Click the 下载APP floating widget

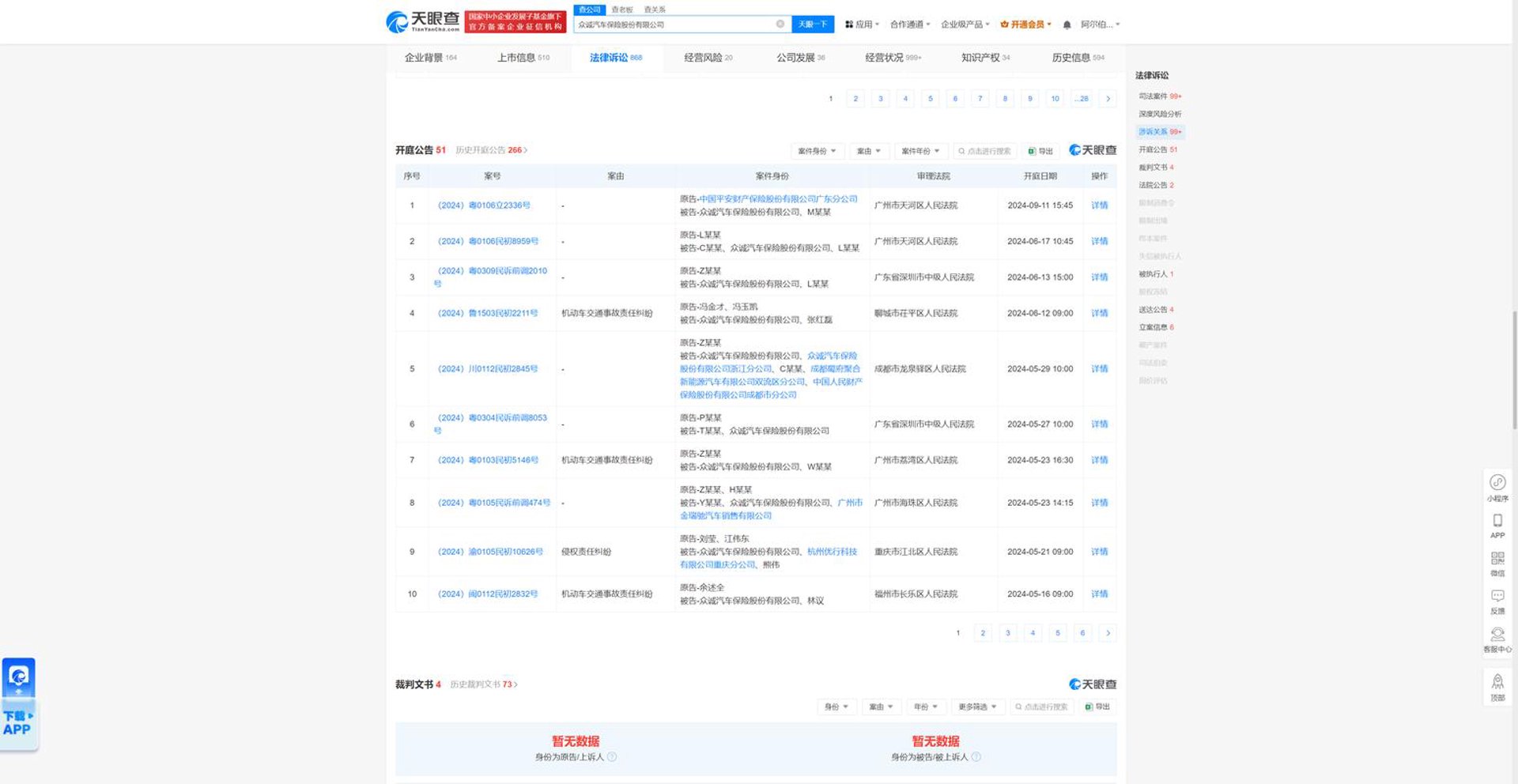(18, 703)
